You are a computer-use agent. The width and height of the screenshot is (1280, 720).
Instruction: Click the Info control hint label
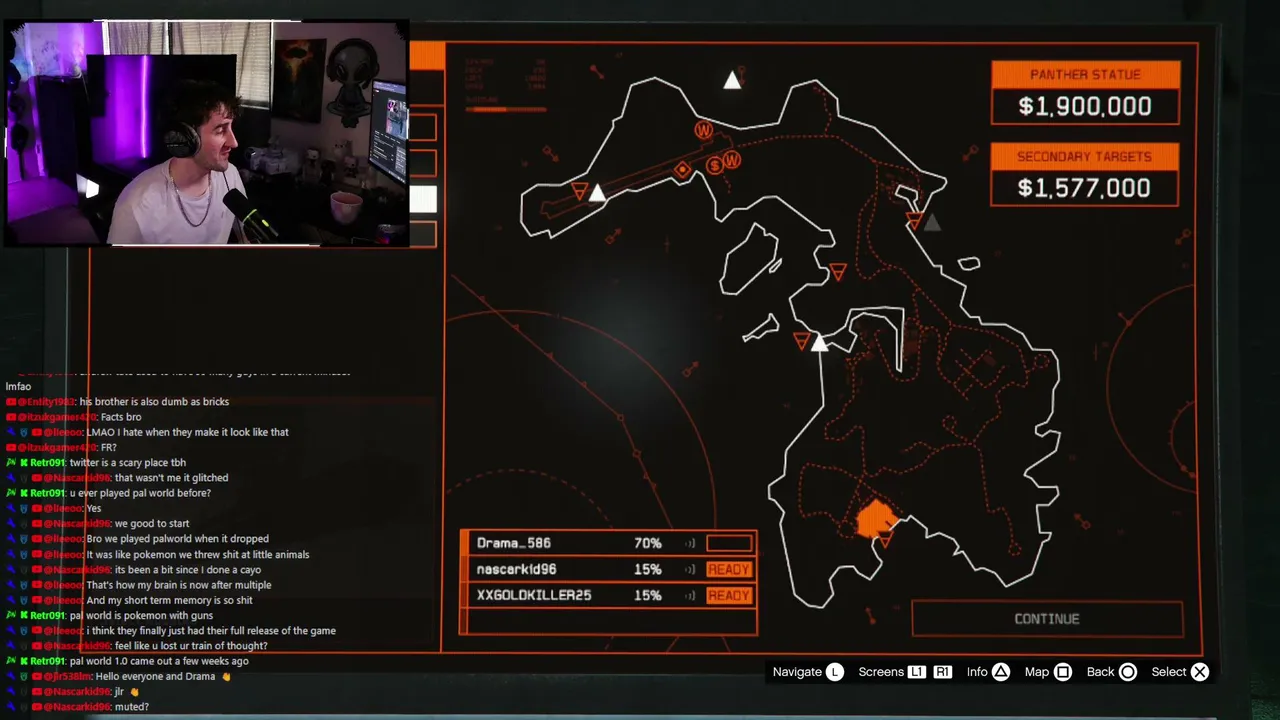(977, 672)
